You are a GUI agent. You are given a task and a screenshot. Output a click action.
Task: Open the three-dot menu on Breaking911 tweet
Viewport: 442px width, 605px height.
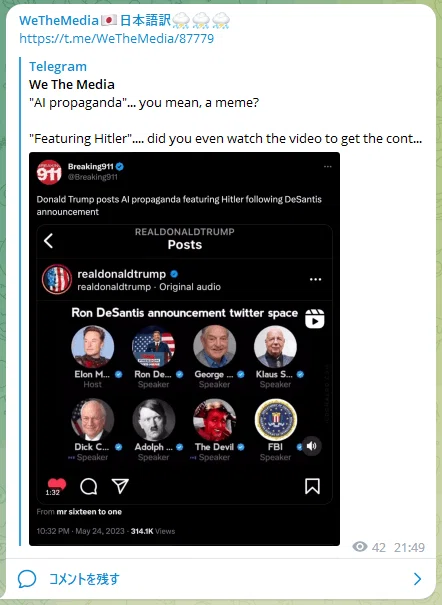[327, 166]
